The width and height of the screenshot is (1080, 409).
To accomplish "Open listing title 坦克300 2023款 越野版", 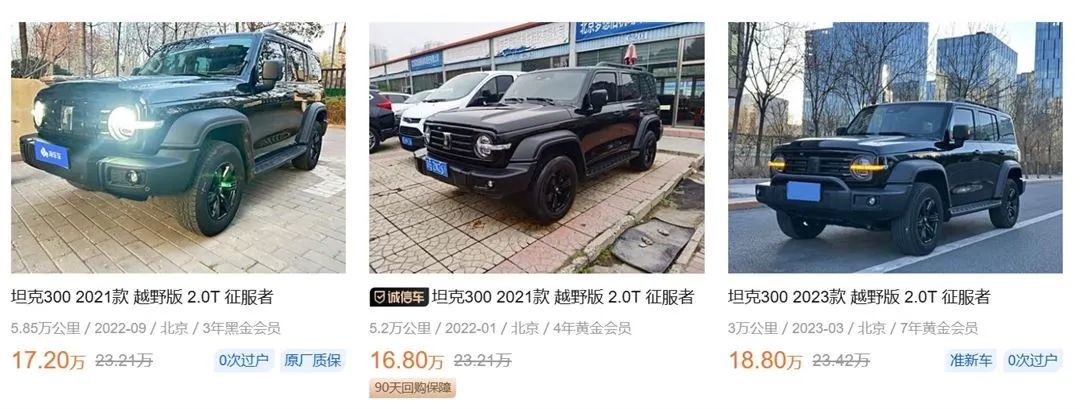I will coord(859,297).
